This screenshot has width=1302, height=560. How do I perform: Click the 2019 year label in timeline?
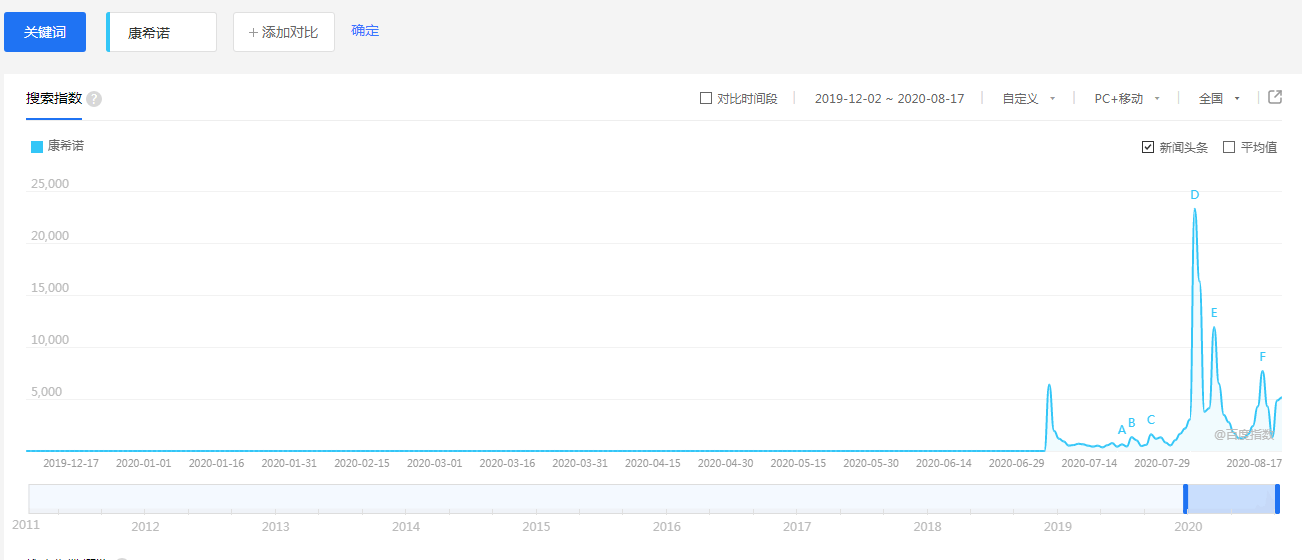click(x=1057, y=527)
